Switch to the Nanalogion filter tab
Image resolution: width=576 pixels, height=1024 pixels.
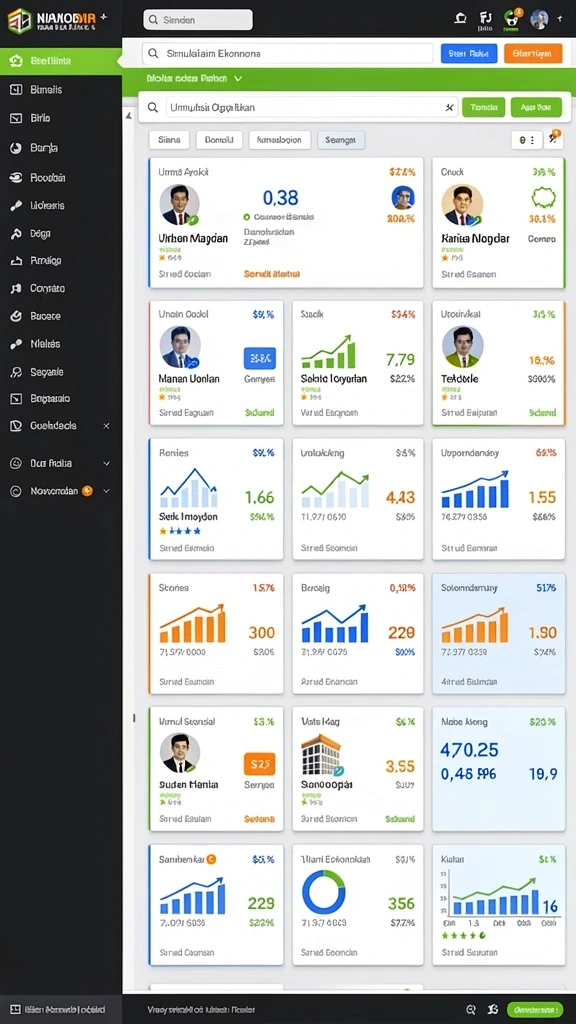(280, 140)
